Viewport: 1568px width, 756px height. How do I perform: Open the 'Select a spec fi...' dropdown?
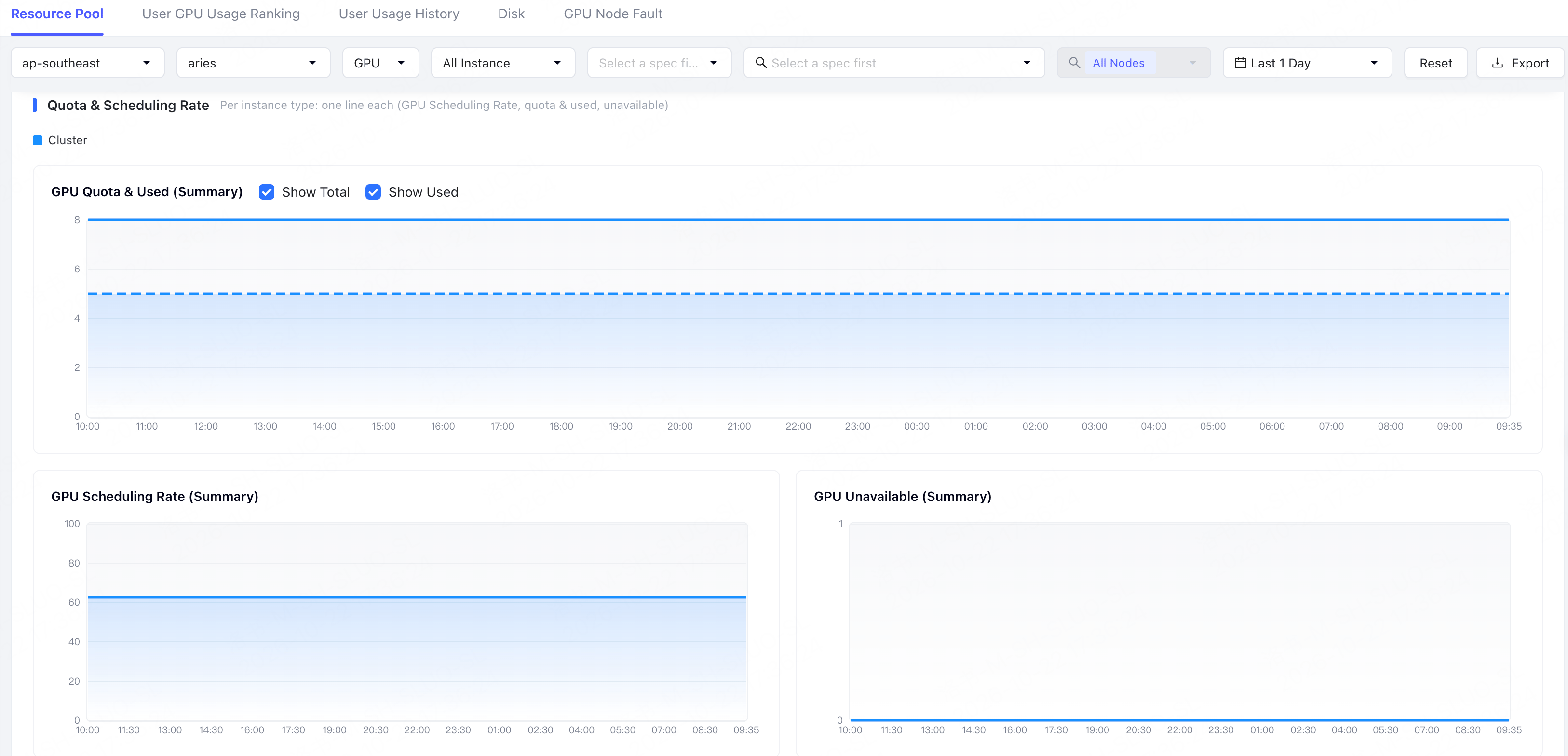coord(659,63)
